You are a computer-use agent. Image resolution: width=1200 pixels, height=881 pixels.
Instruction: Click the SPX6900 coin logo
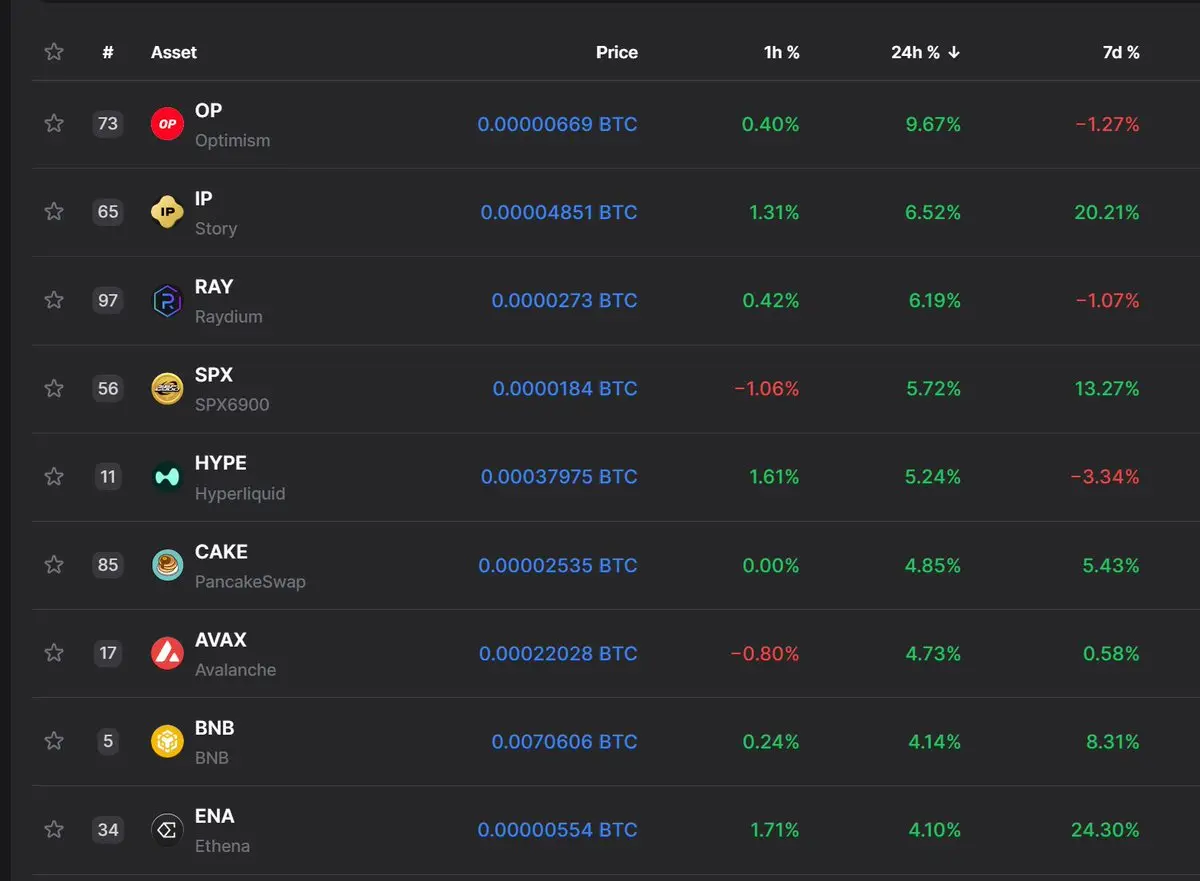[167, 389]
